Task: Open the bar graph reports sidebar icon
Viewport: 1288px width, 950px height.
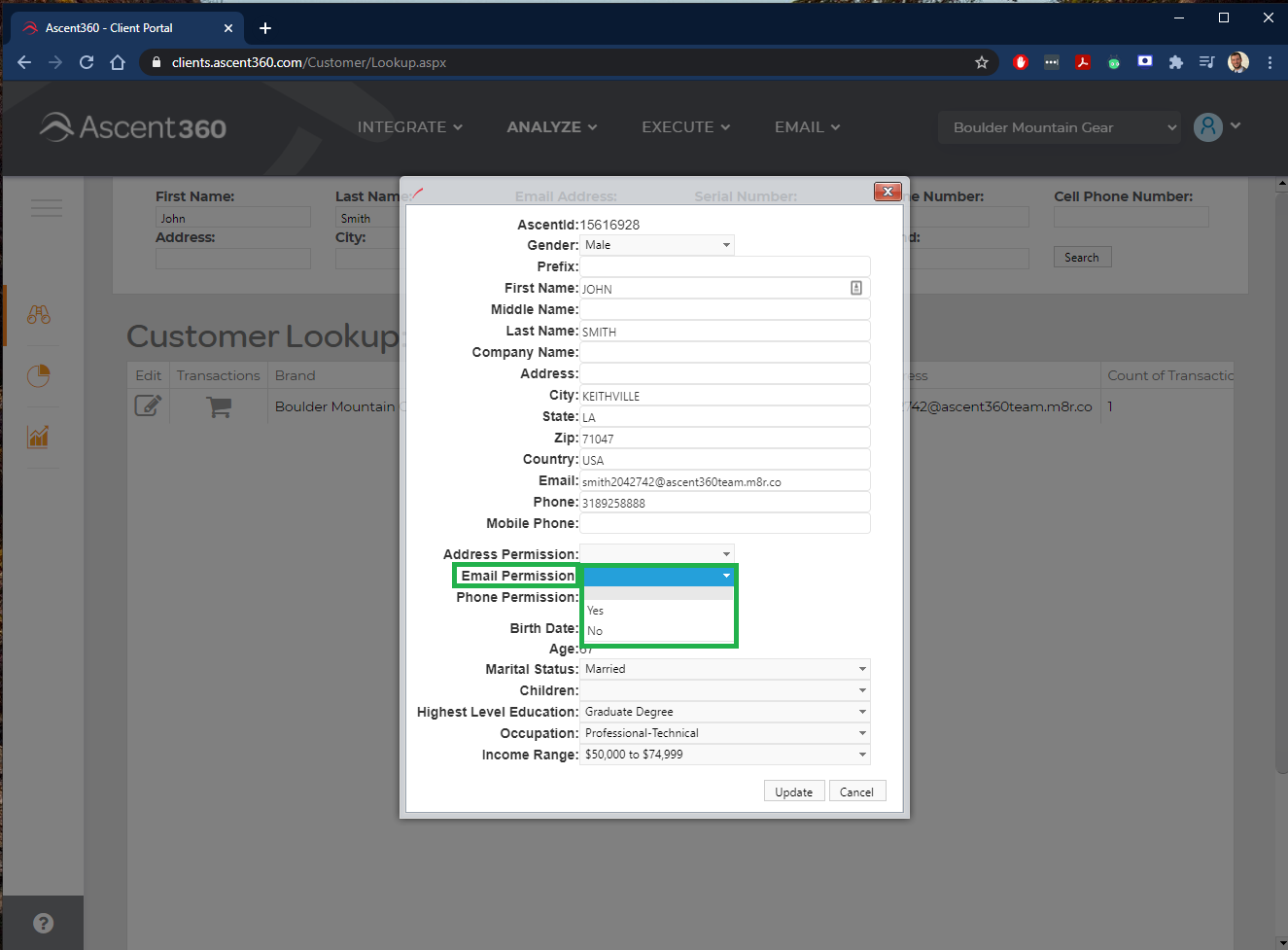Action: pos(39,437)
